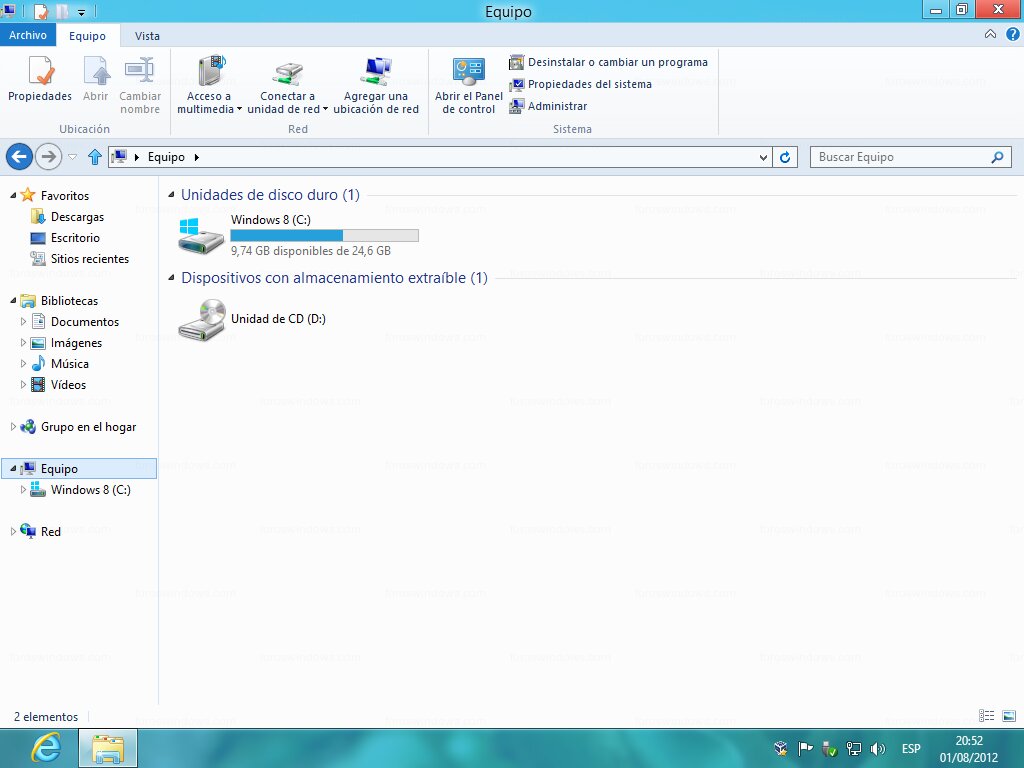Open the volume speaker tray icon
Viewport: 1024px width, 768px height.
coord(878,748)
